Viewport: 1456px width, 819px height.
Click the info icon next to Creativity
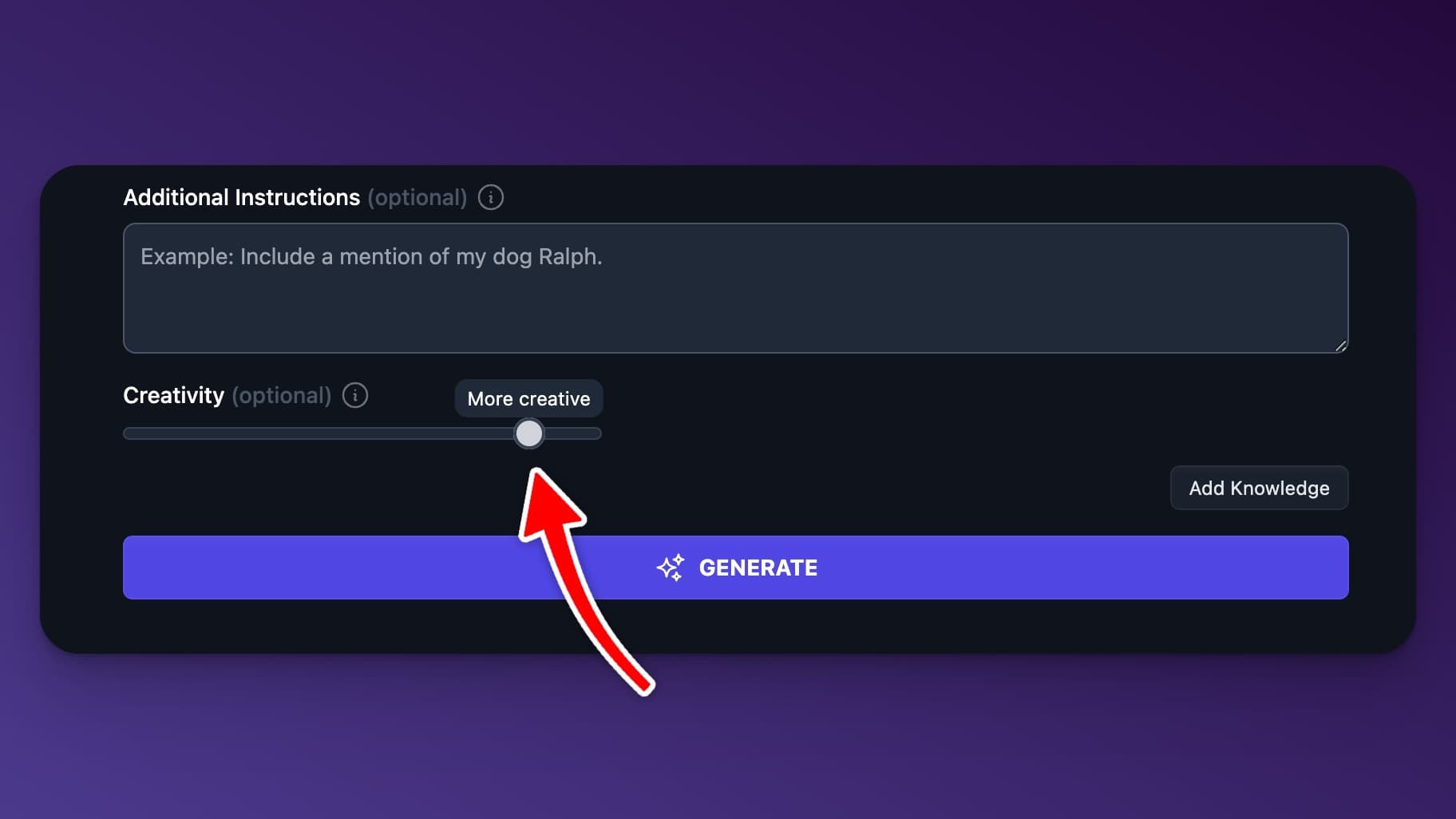355,395
